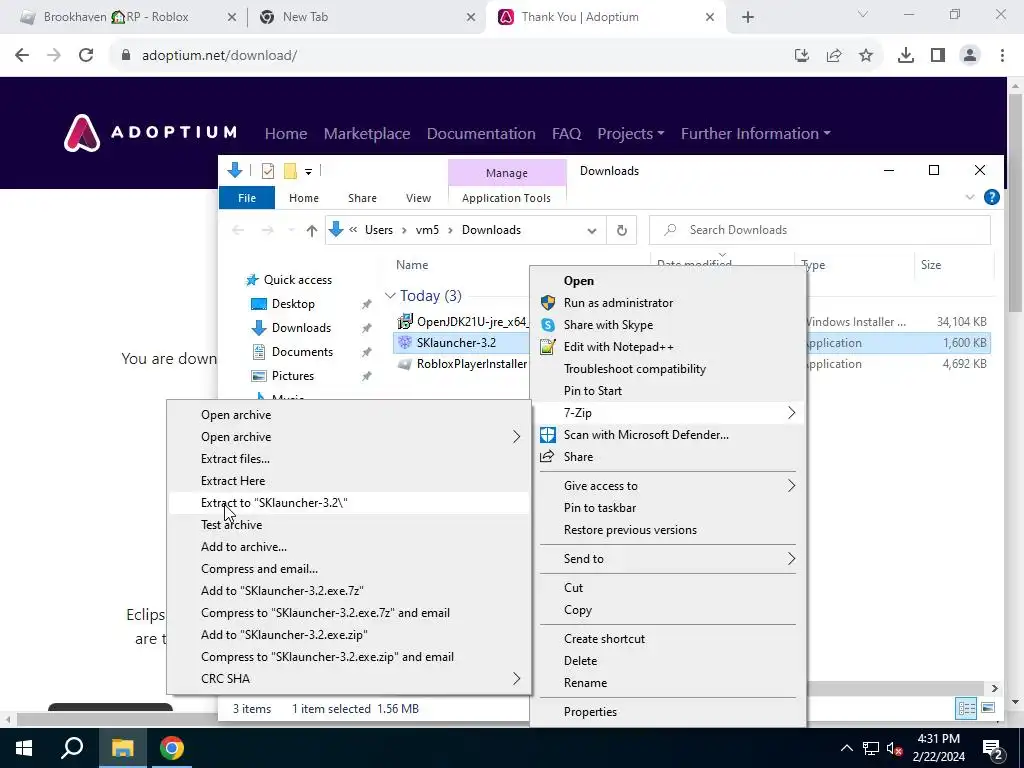
Task: Open the Give access to submenu
Action: point(669,485)
